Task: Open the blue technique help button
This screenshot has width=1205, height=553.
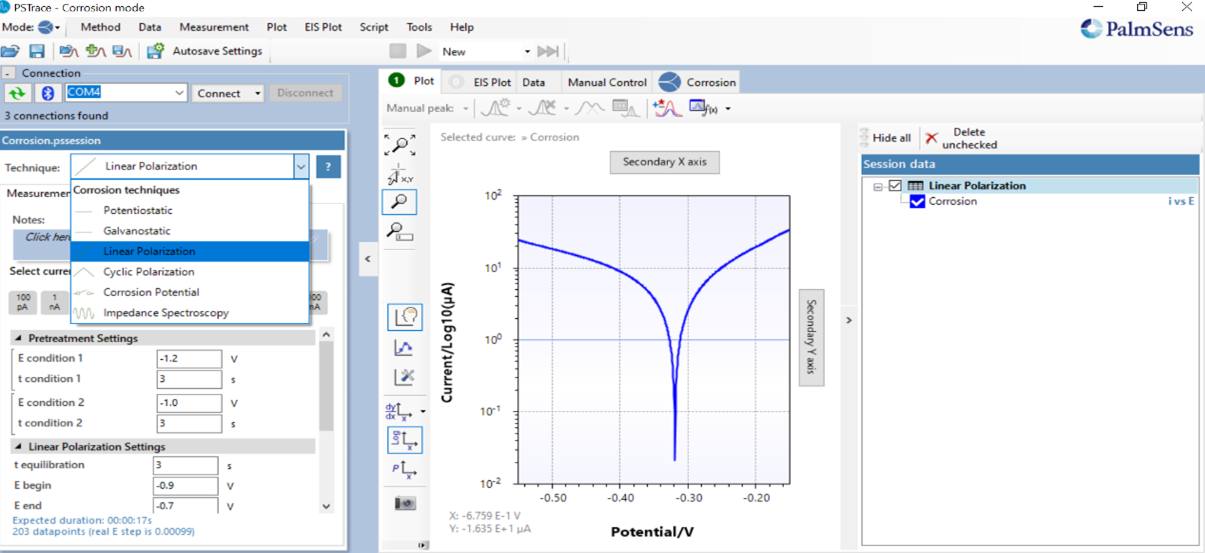Action: [x=328, y=167]
